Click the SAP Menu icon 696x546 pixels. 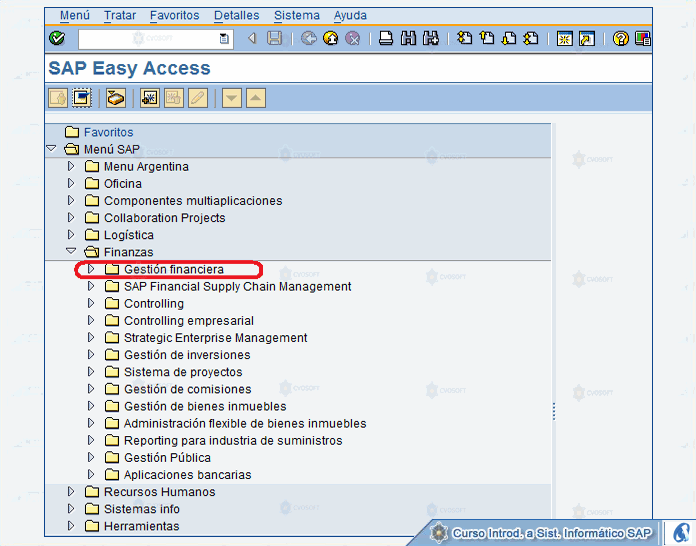coord(82,98)
